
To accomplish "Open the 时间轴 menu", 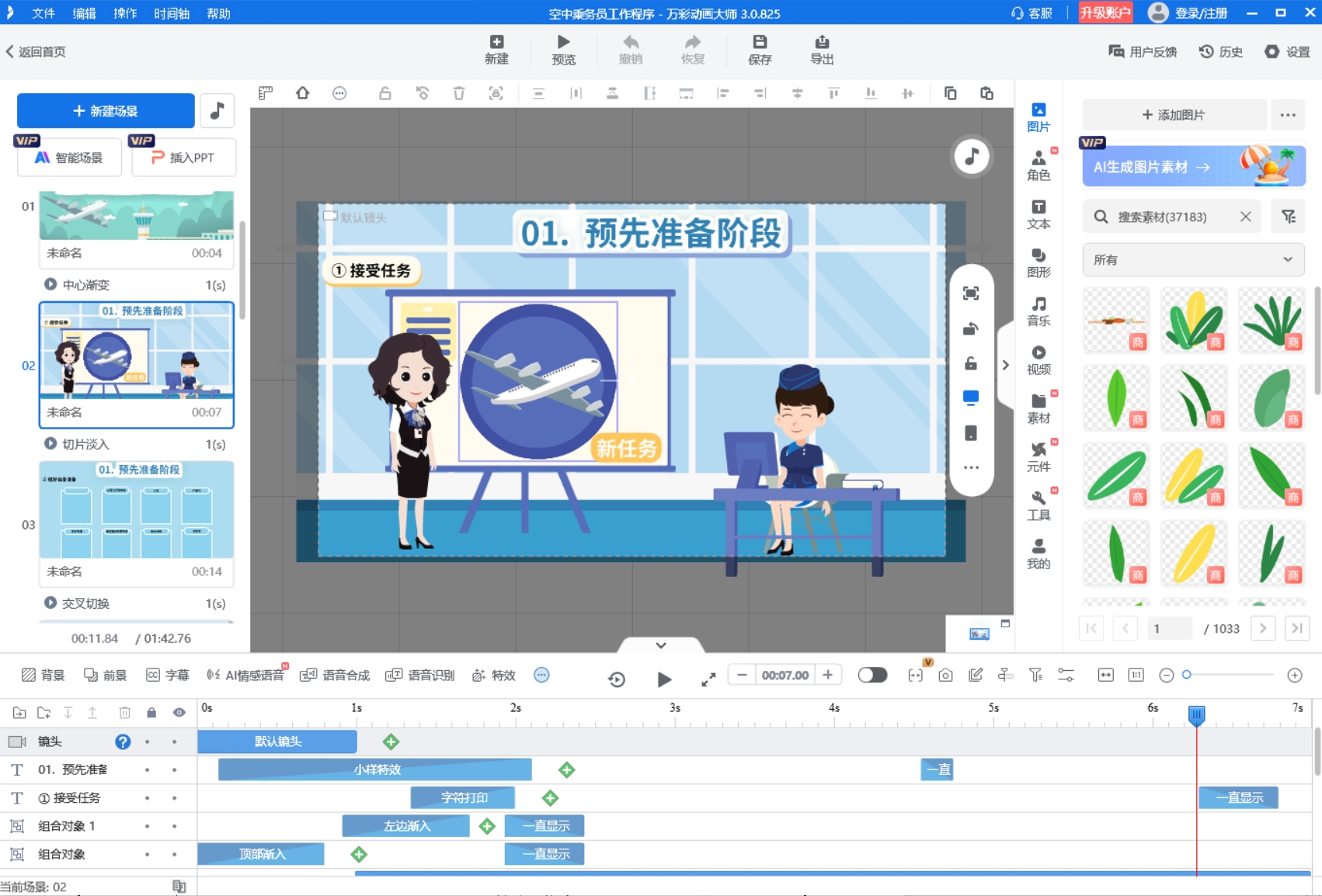I will [x=172, y=13].
